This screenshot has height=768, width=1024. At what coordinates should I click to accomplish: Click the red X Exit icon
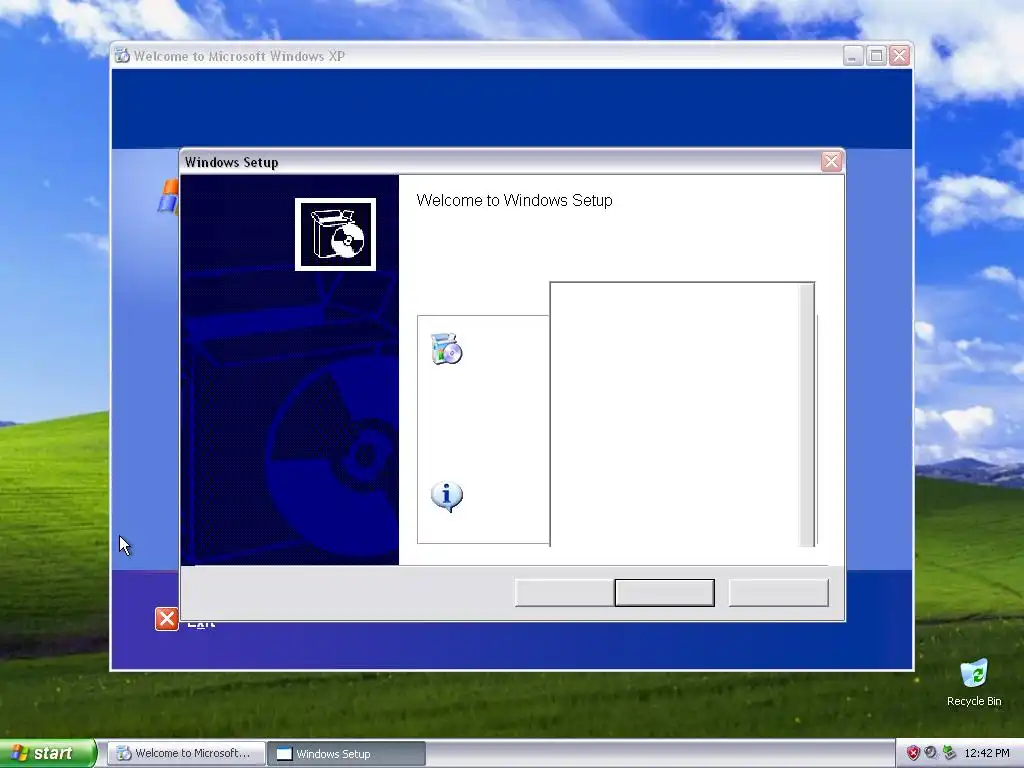pos(167,618)
